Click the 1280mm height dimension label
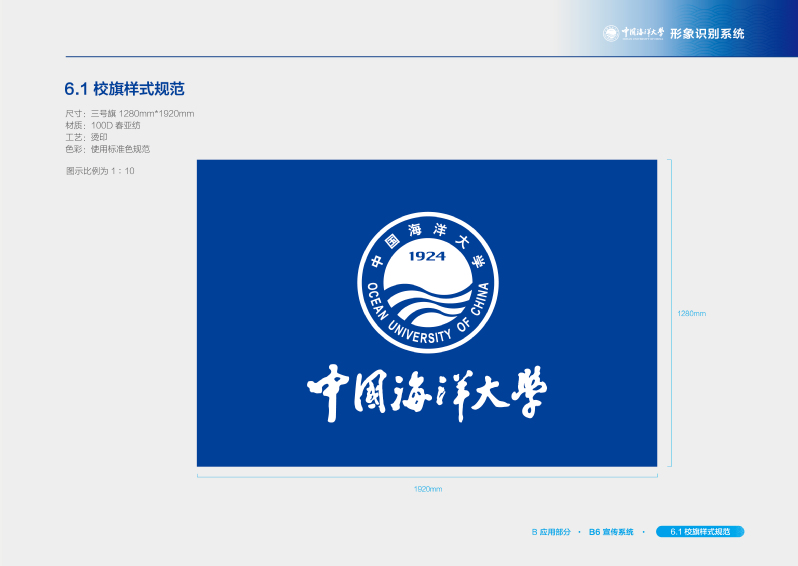 [691, 313]
